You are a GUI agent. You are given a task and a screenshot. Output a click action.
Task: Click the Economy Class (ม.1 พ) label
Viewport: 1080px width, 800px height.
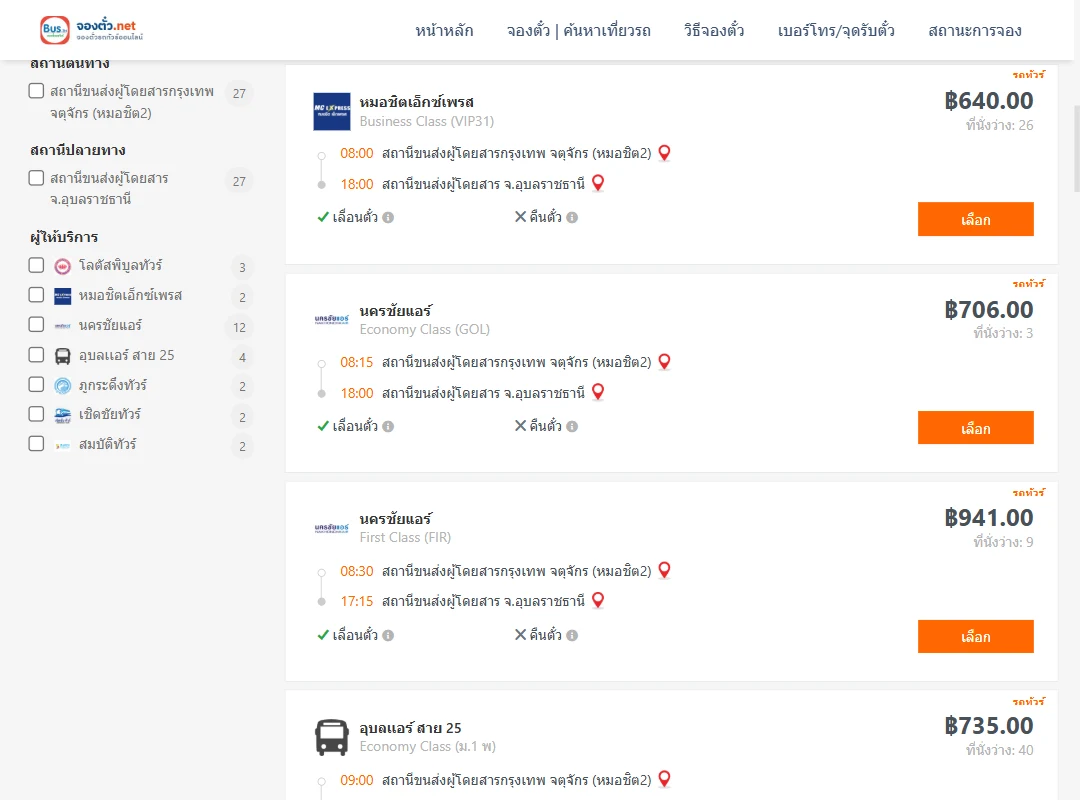coord(428,746)
